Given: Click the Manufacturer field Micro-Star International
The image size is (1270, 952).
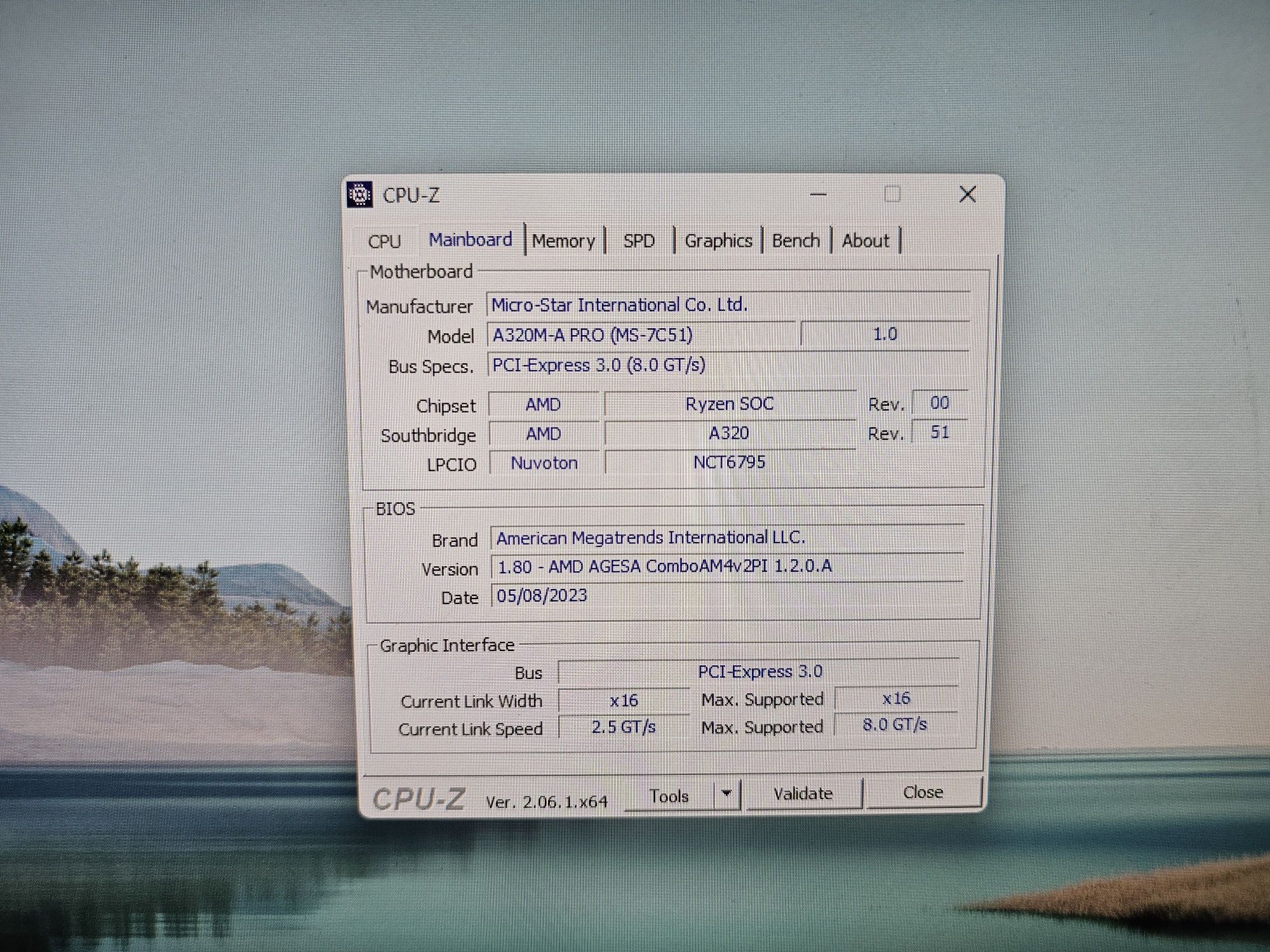Looking at the screenshot, I should tap(728, 305).
